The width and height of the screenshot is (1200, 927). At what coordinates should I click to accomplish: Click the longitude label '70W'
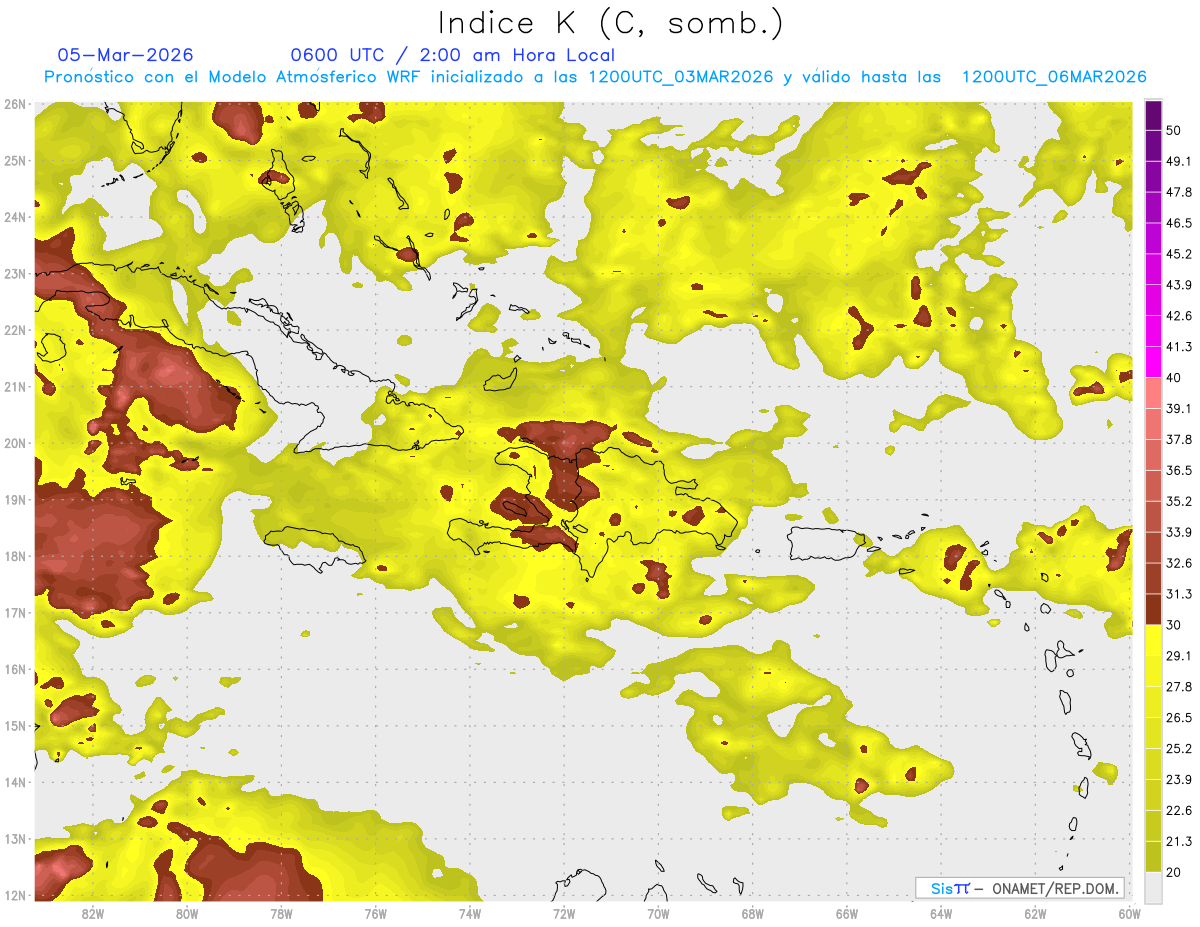[x=658, y=914]
